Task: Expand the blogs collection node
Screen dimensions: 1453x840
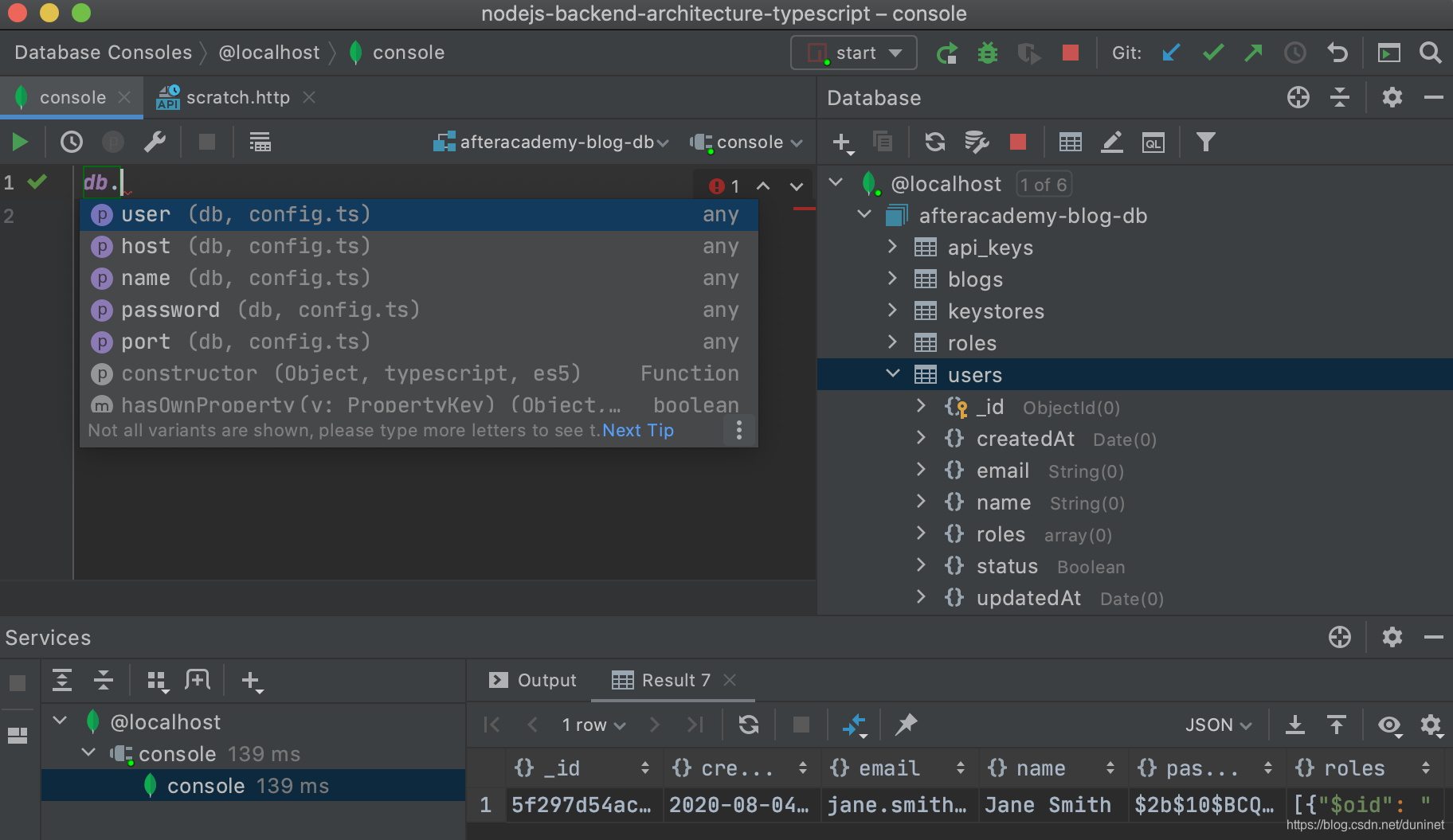Action: click(892, 279)
